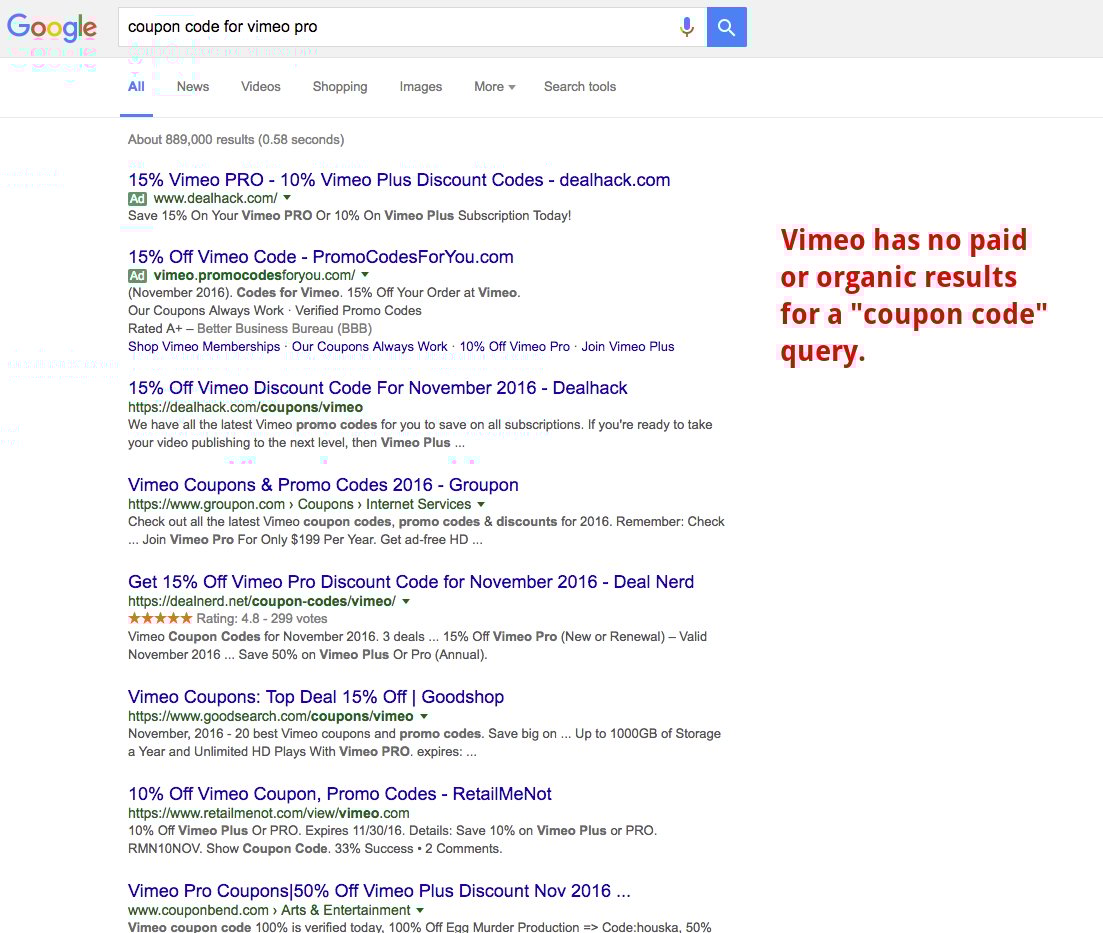Click the Google logo
Image resolution: width=1103 pixels, height=933 pixels.
coord(51,27)
